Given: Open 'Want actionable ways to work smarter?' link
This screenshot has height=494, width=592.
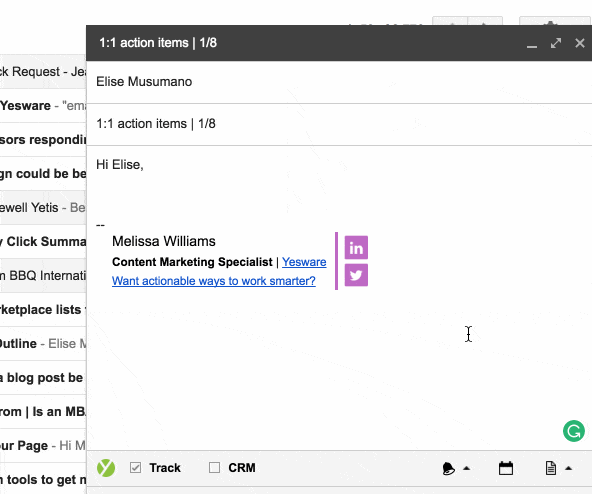Looking at the screenshot, I should pos(214,281).
